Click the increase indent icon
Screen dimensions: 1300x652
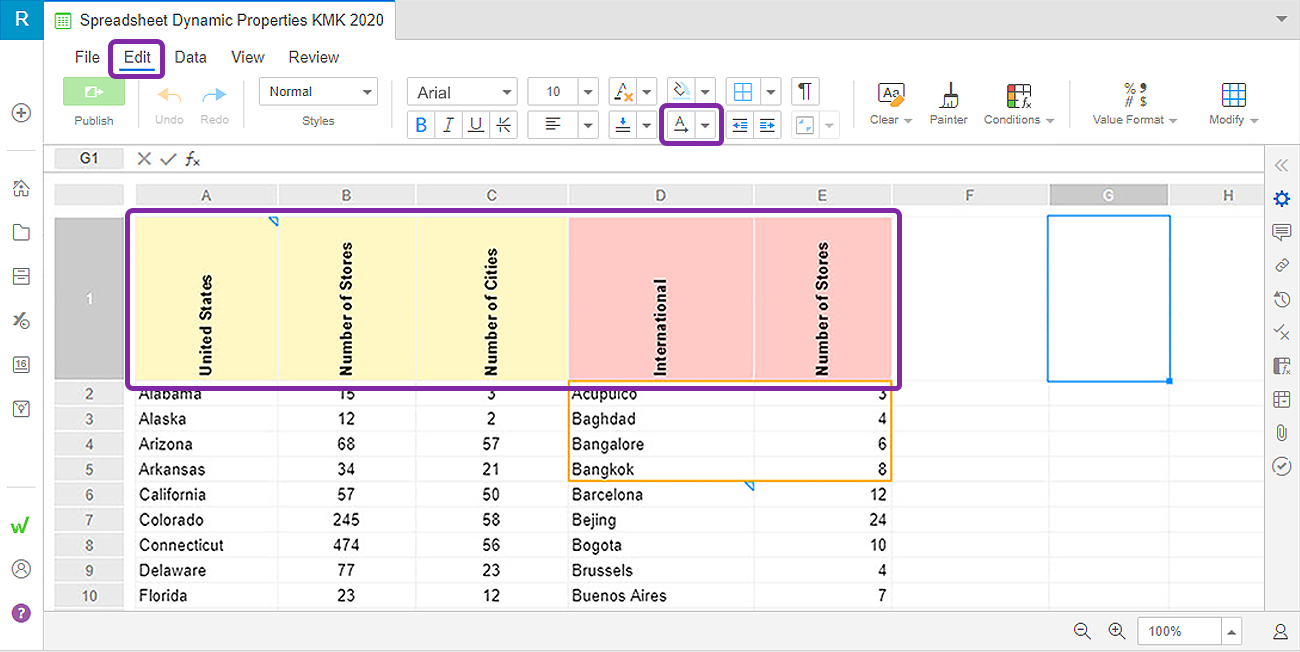767,125
